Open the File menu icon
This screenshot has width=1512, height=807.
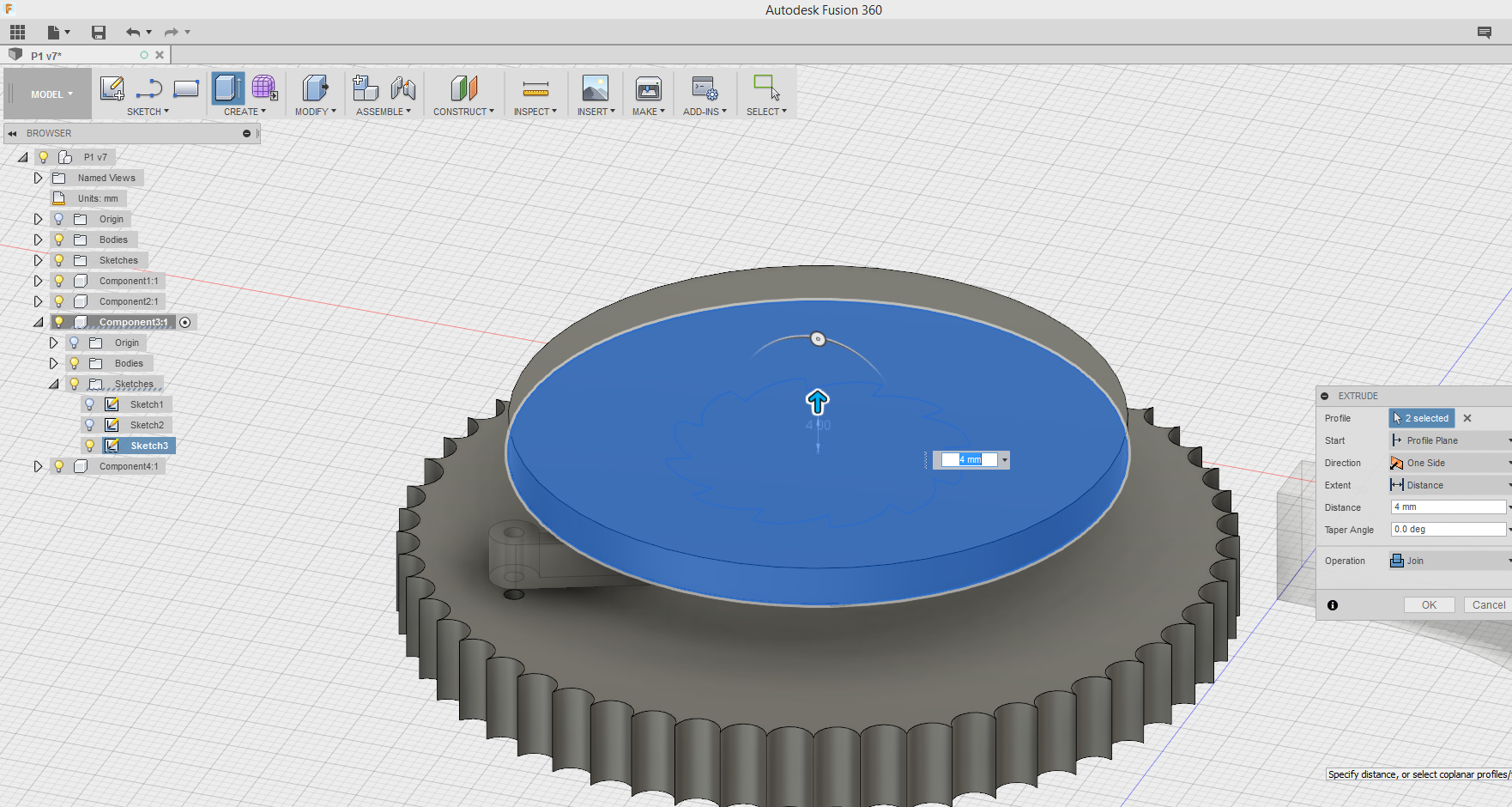point(58,33)
